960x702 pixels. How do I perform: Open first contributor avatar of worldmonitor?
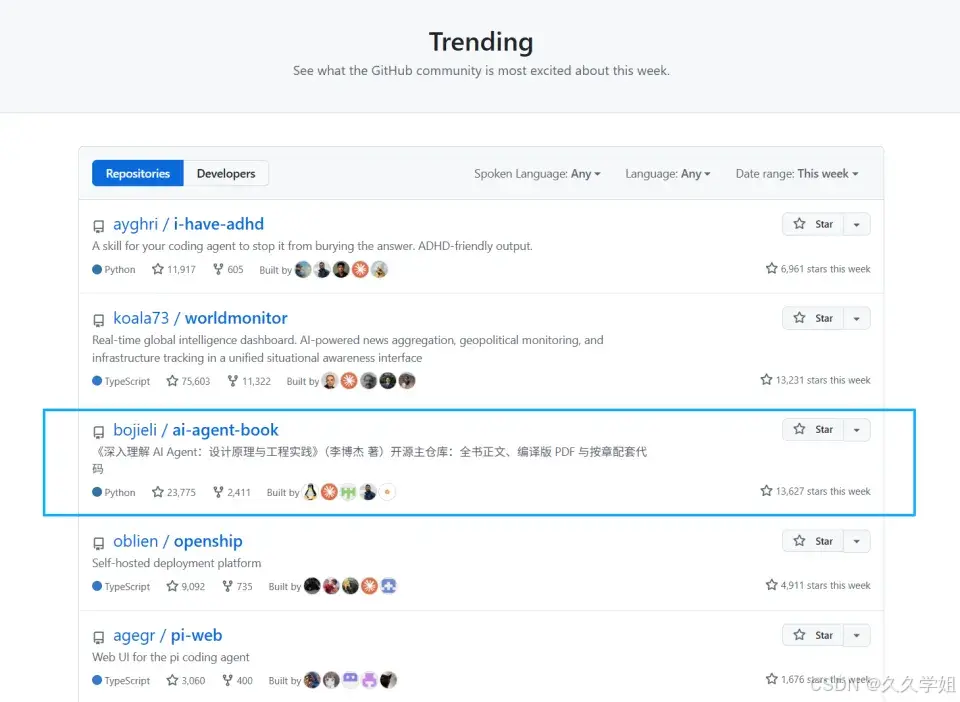[x=330, y=381]
